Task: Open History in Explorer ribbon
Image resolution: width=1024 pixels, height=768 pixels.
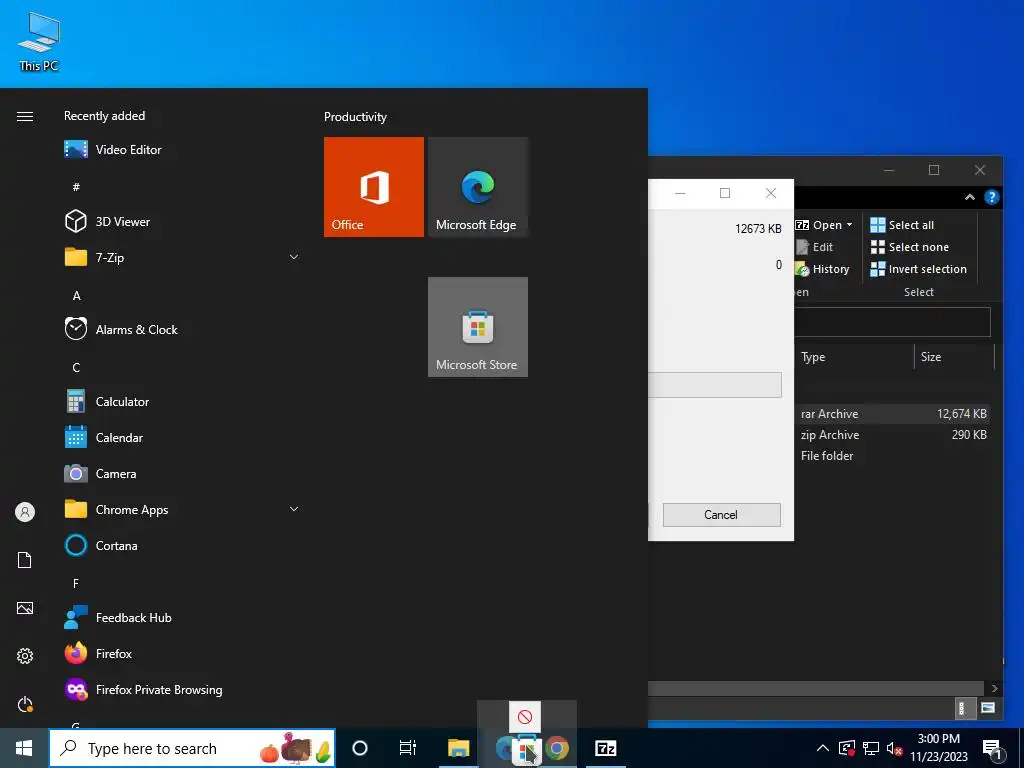Action: point(822,269)
